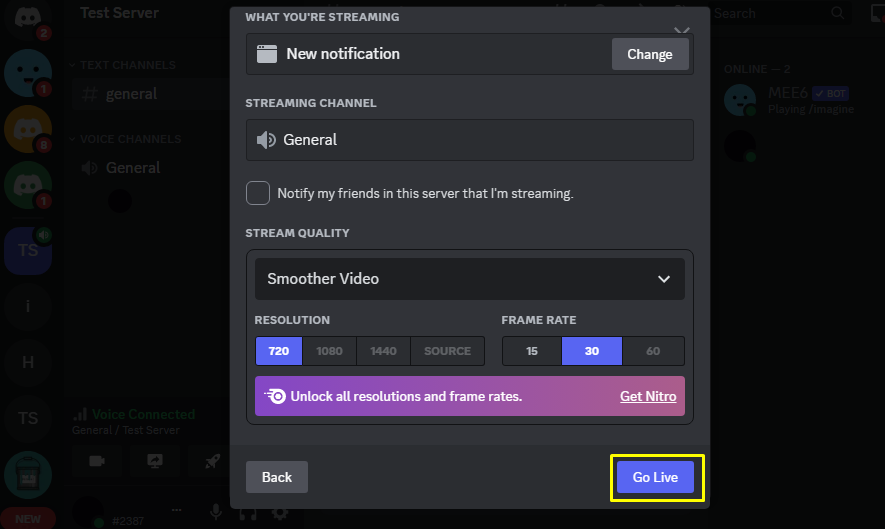
Task: Select 1440 resolution
Action: pos(383,351)
